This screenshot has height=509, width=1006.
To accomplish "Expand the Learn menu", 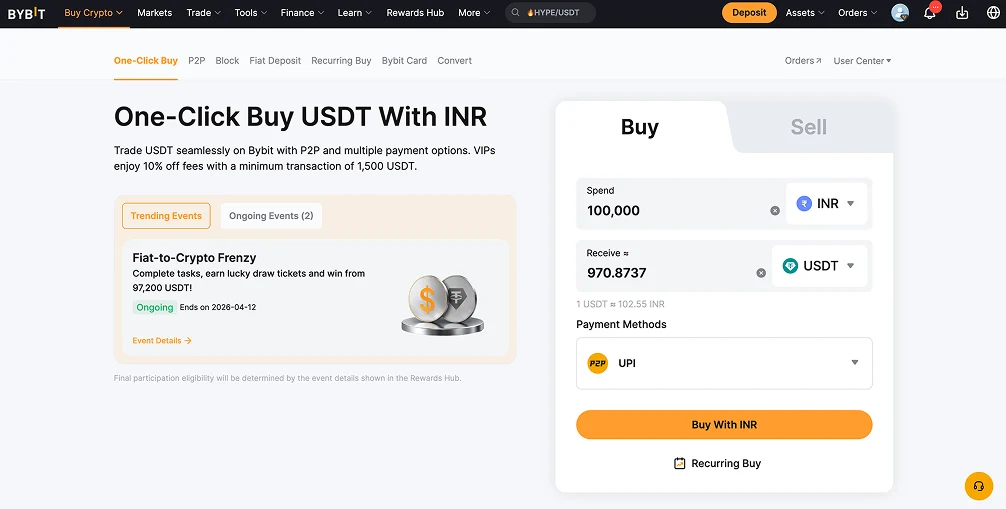I will point(355,13).
